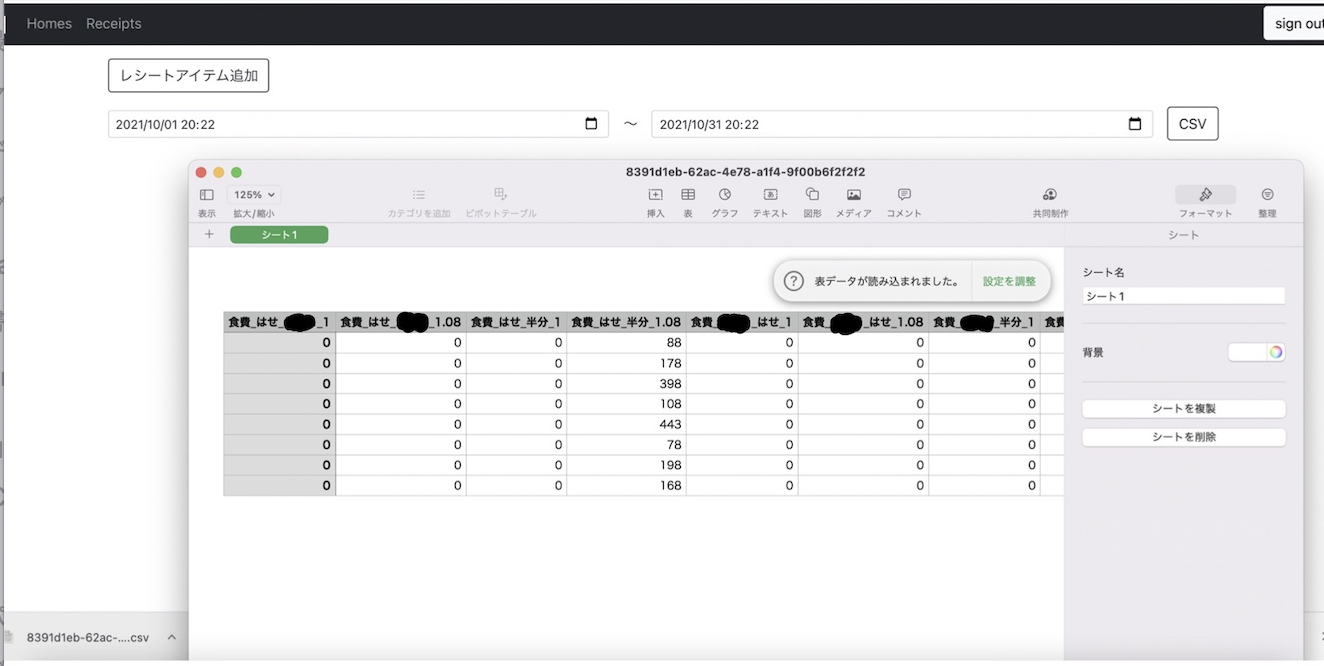
Task: Open the 125% zoom dropdown
Action: (254, 195)
